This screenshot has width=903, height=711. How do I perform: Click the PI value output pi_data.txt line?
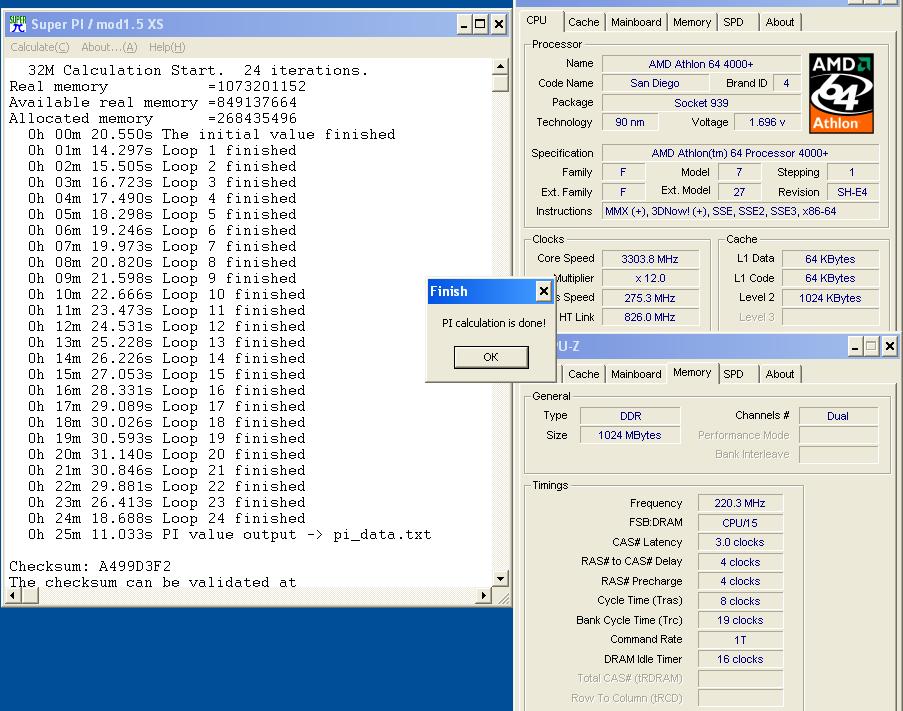[229, 534]
